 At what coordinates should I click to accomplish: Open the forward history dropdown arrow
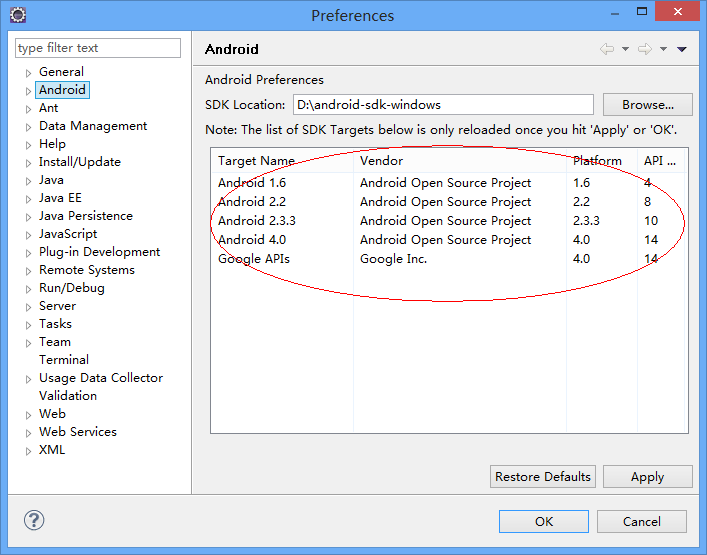tap(663, 49)
